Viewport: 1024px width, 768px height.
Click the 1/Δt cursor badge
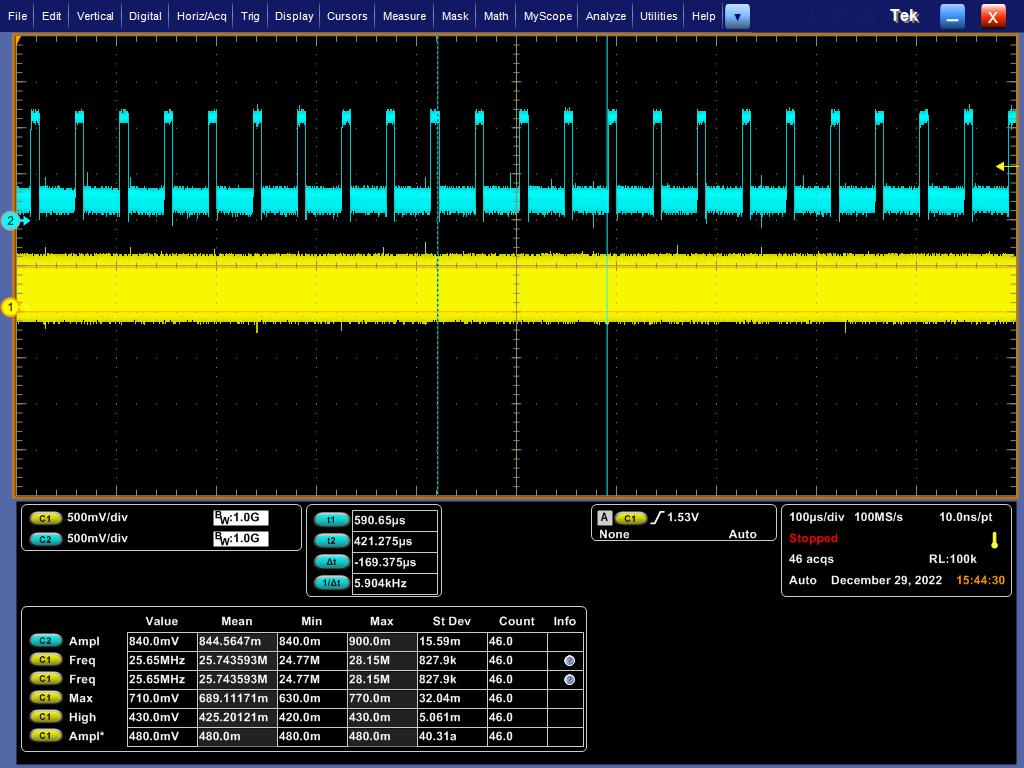pos(331,583)
